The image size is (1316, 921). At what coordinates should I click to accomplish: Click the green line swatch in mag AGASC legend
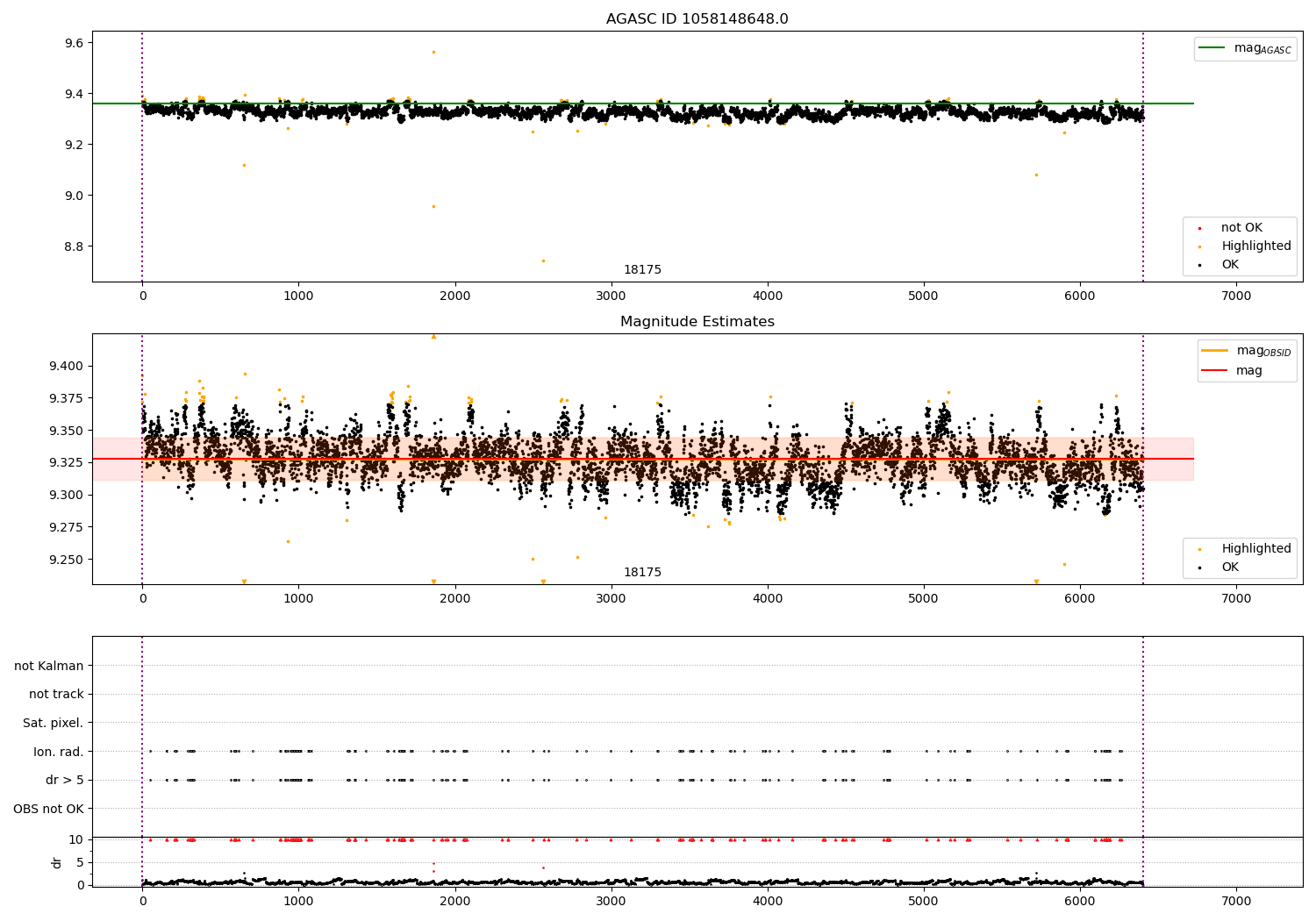point(1211,48)
